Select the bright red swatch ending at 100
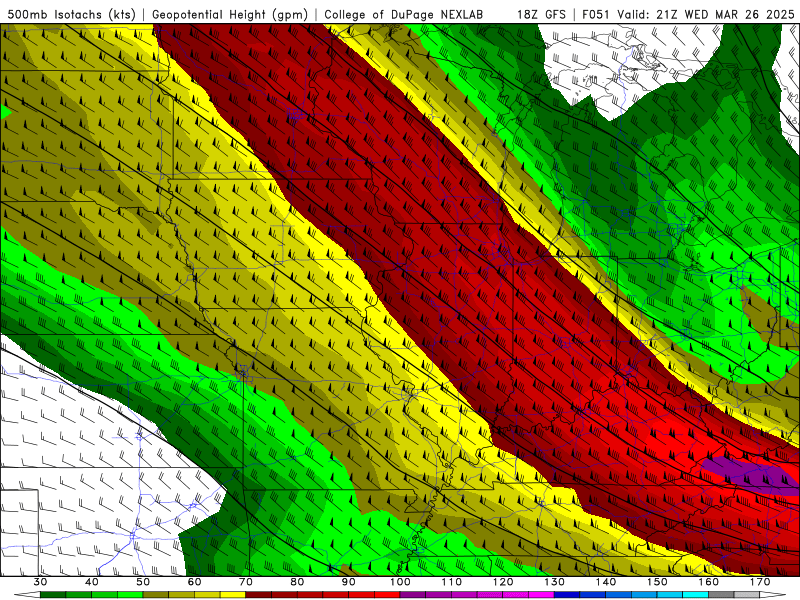 click(x=387, y=595)
